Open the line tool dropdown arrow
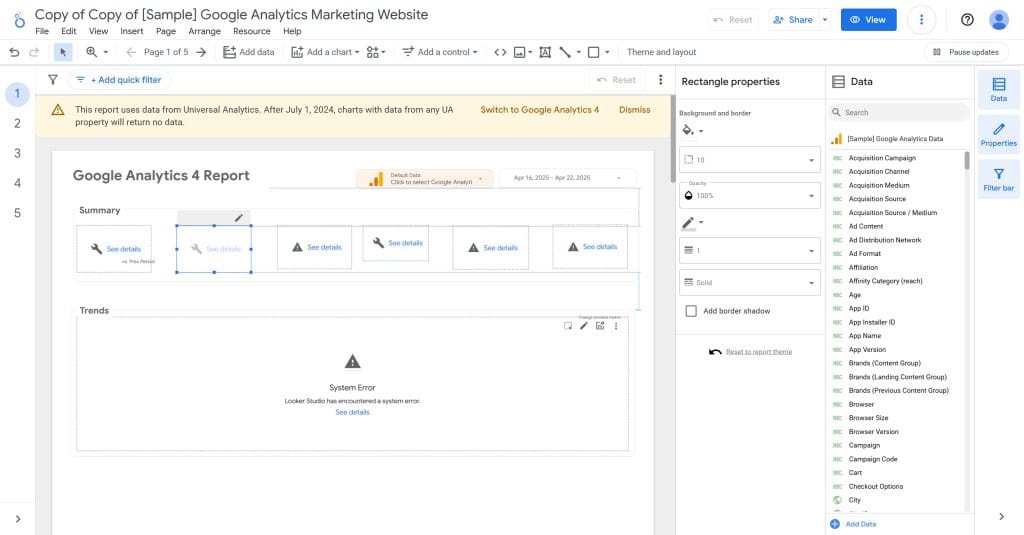Viewport: 1024px width, 535px height. click(579, 52)
